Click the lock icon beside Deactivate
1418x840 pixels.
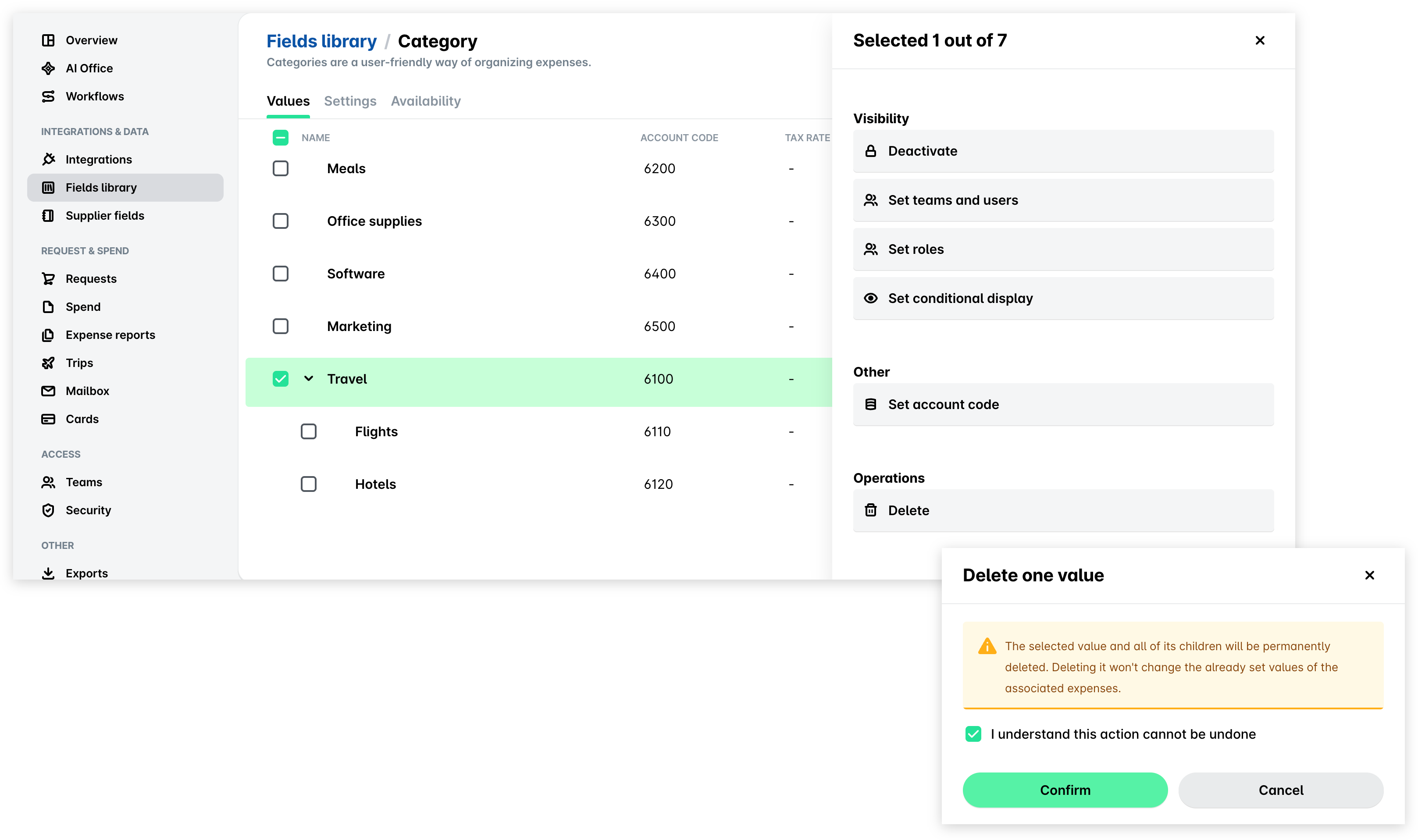(871, 151)
